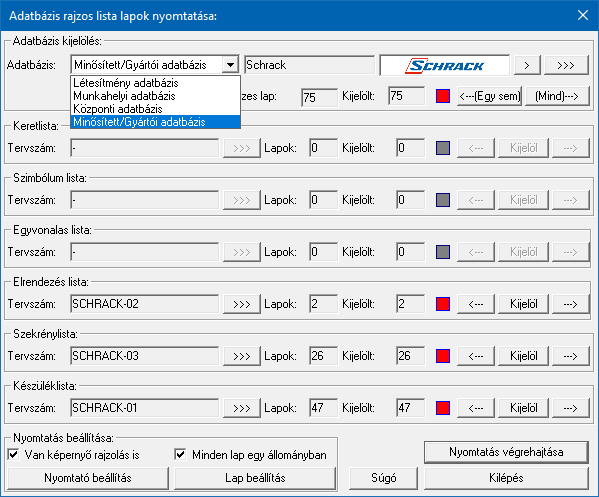
Task: Click Lapok field showing 47 in Készüléklista
Action: (x=324, y=408)
